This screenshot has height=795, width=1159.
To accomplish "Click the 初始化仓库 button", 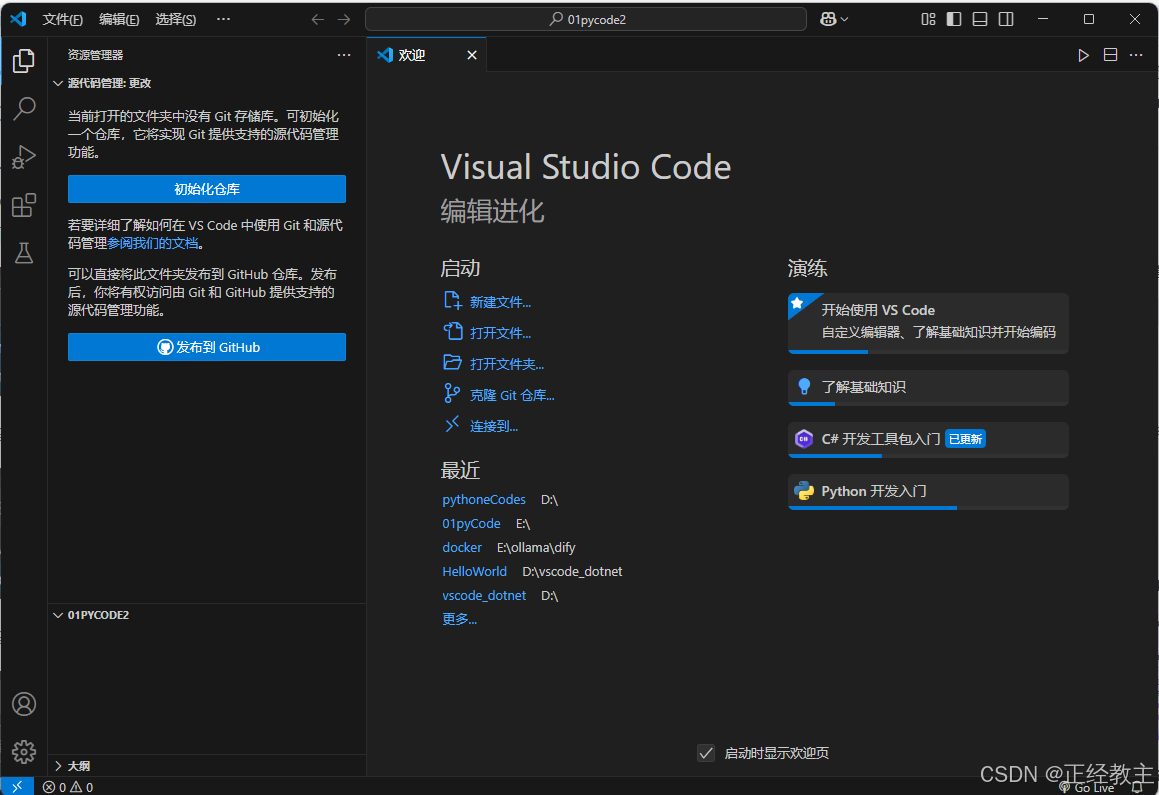I will pos(207,189).
